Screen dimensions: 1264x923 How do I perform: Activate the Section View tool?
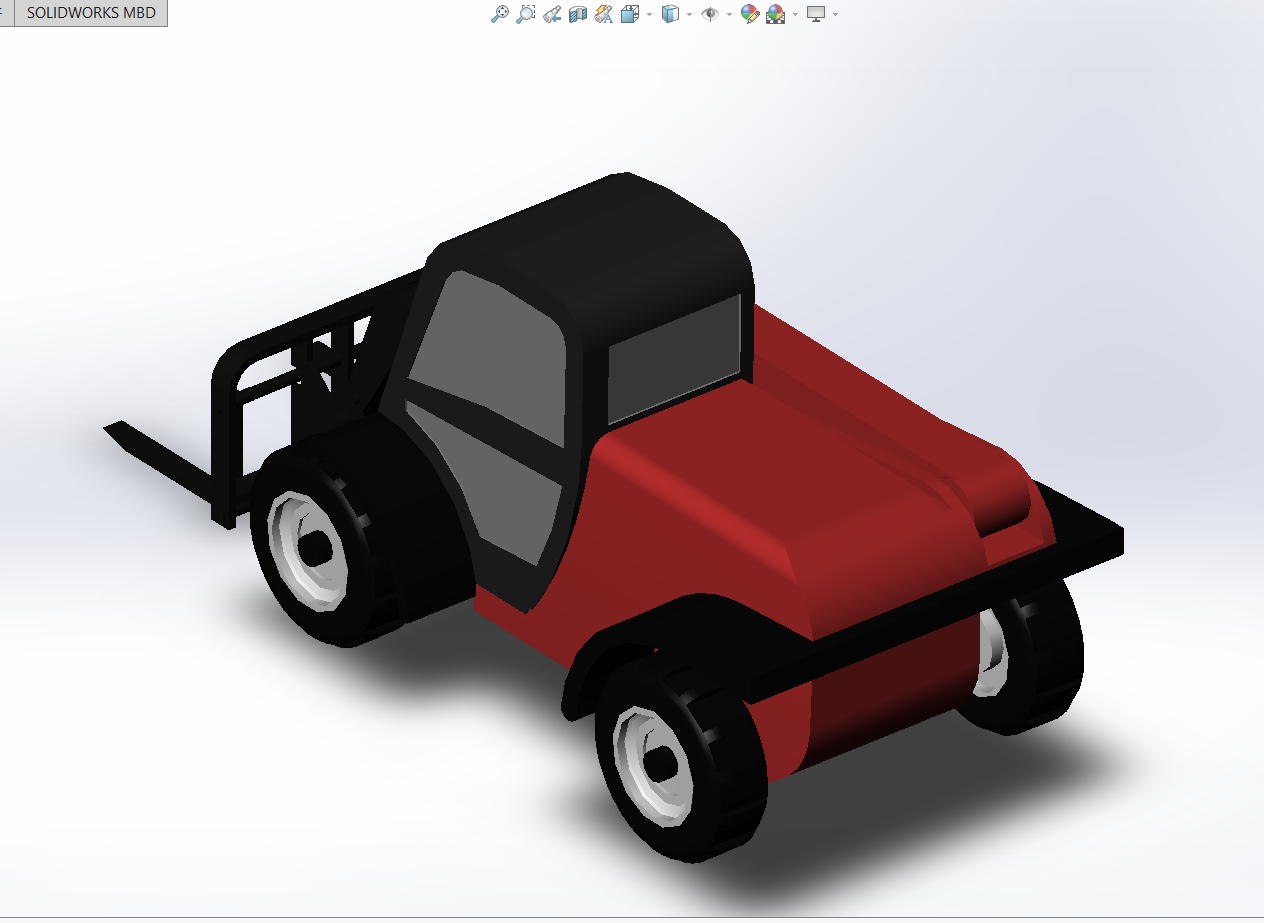pyautogui.click(x=578, y=14)
